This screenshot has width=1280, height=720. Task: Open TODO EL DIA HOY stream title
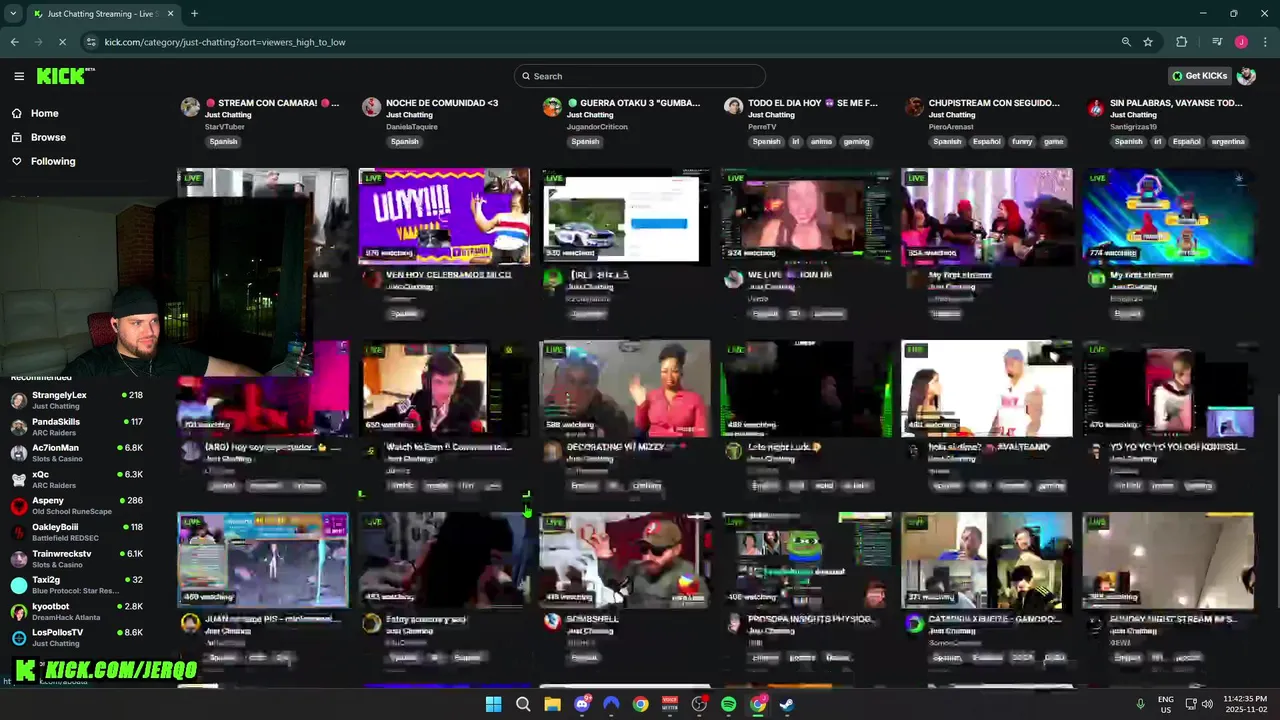tap(813, 103)
